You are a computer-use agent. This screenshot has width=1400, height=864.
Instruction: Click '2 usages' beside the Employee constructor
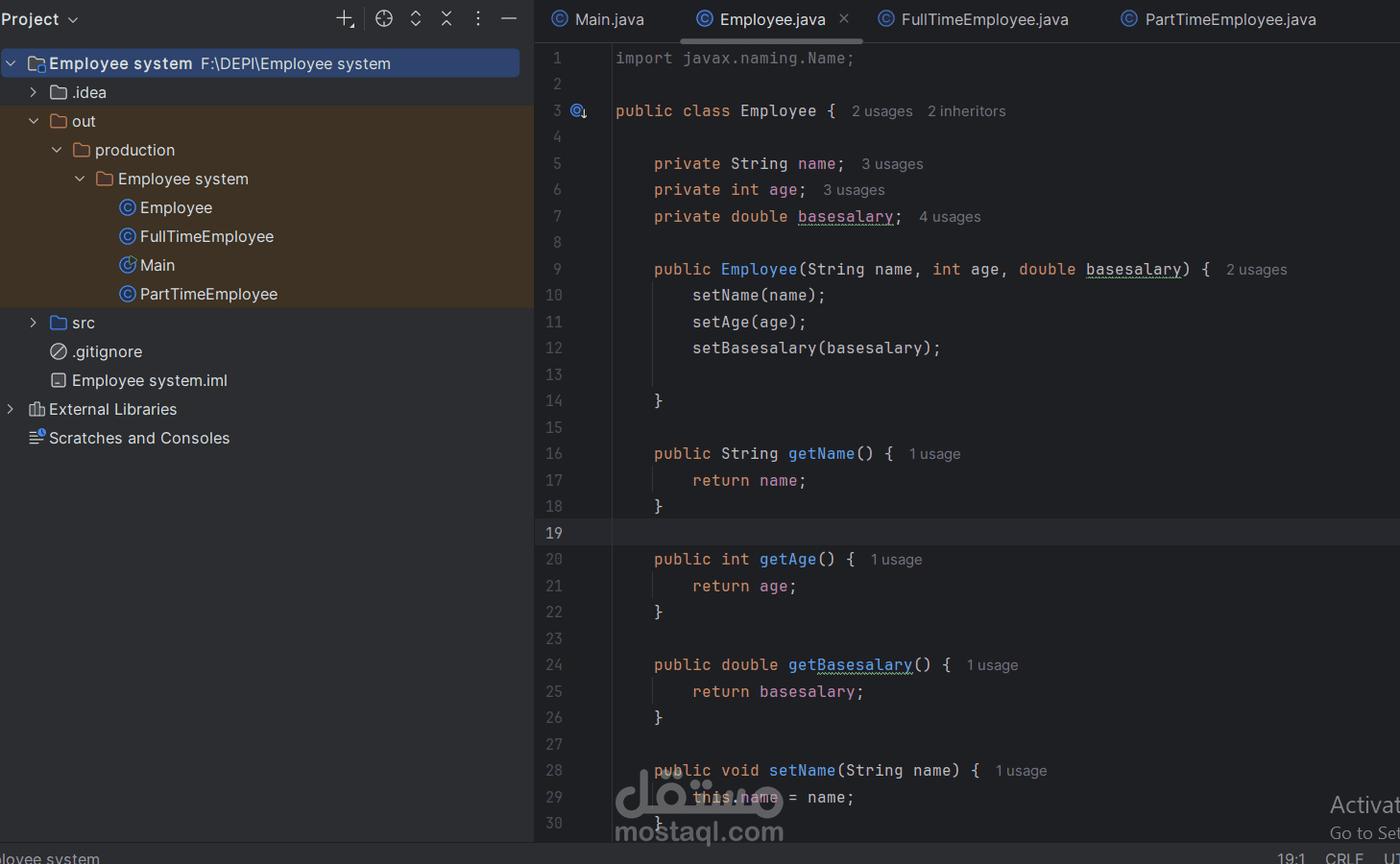pos(1256,270)
